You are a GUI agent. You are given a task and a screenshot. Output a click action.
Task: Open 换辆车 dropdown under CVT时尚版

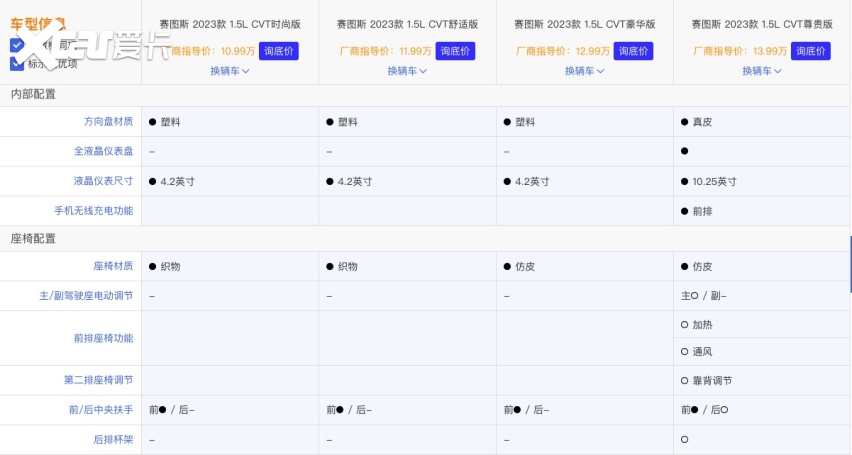(x=229, y=71)
